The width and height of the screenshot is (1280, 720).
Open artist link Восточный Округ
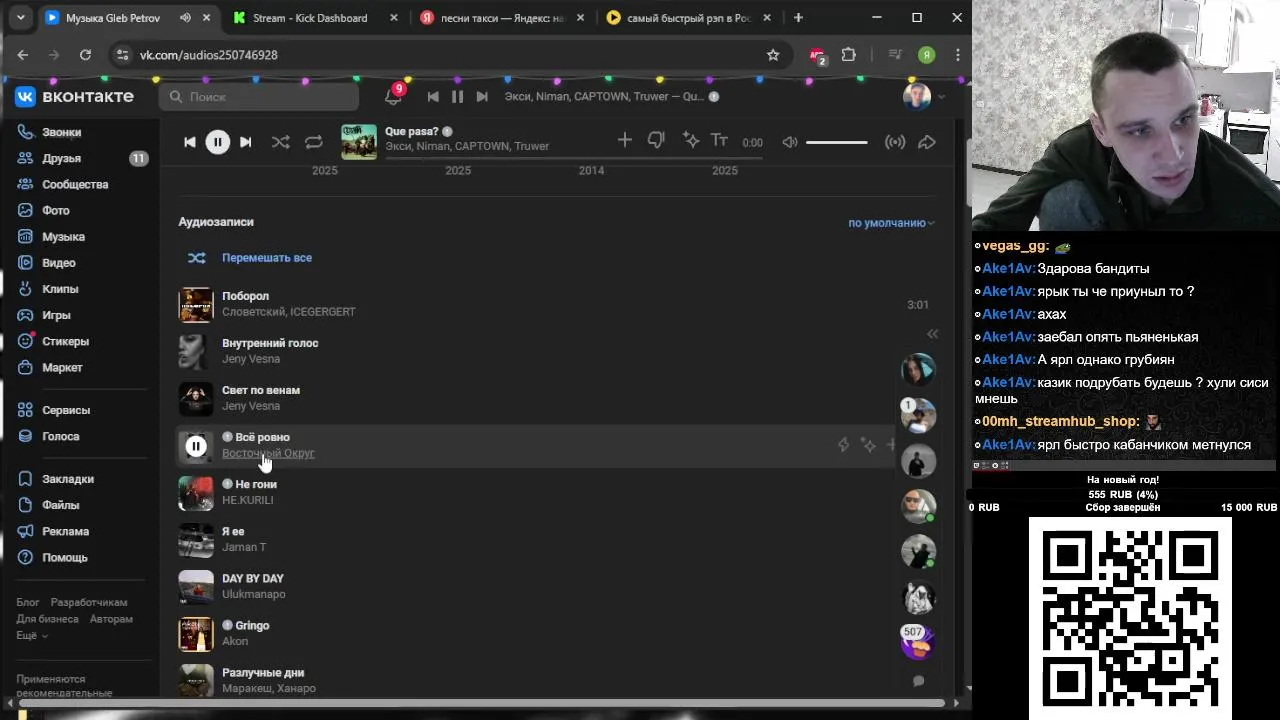[x=268, y=453]
